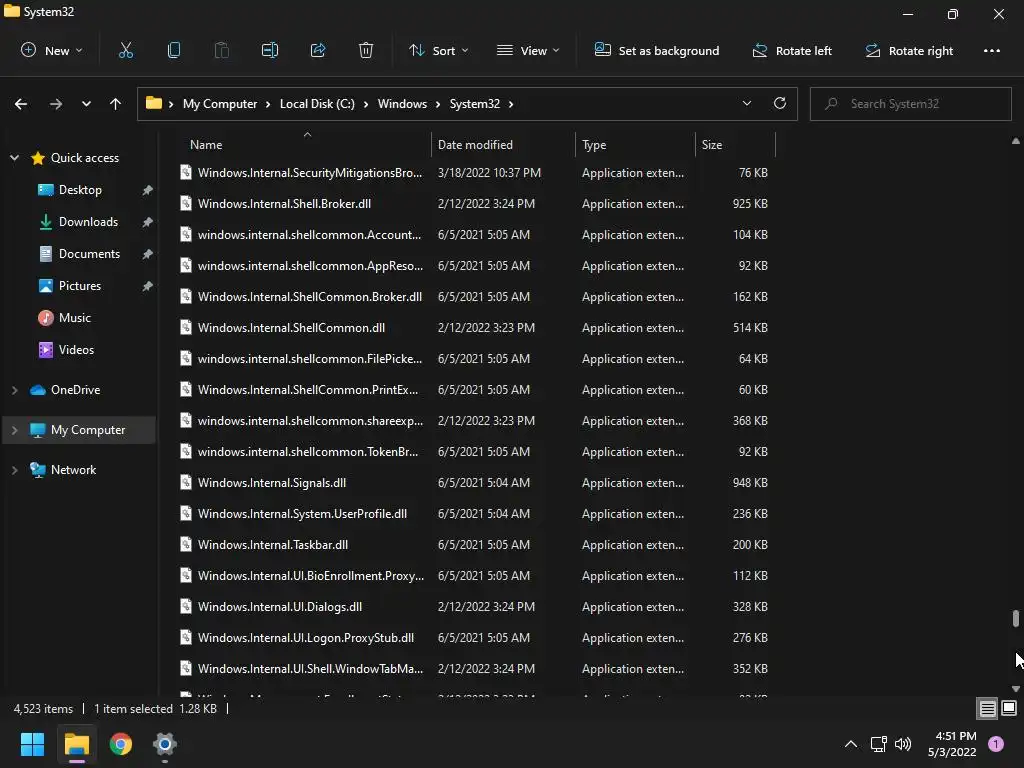Open the New dropdown menu
The image size is (1024, 768).
point(52,50)
